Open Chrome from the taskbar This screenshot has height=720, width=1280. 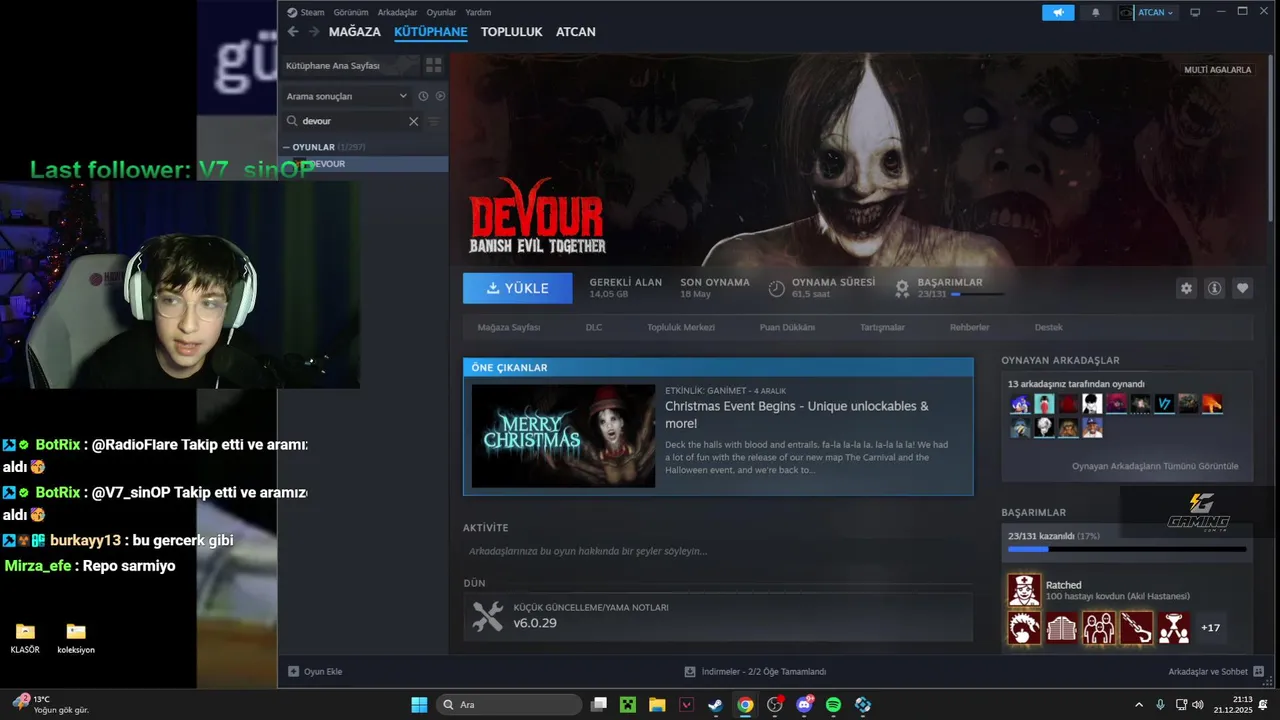[x=745, y=704]
